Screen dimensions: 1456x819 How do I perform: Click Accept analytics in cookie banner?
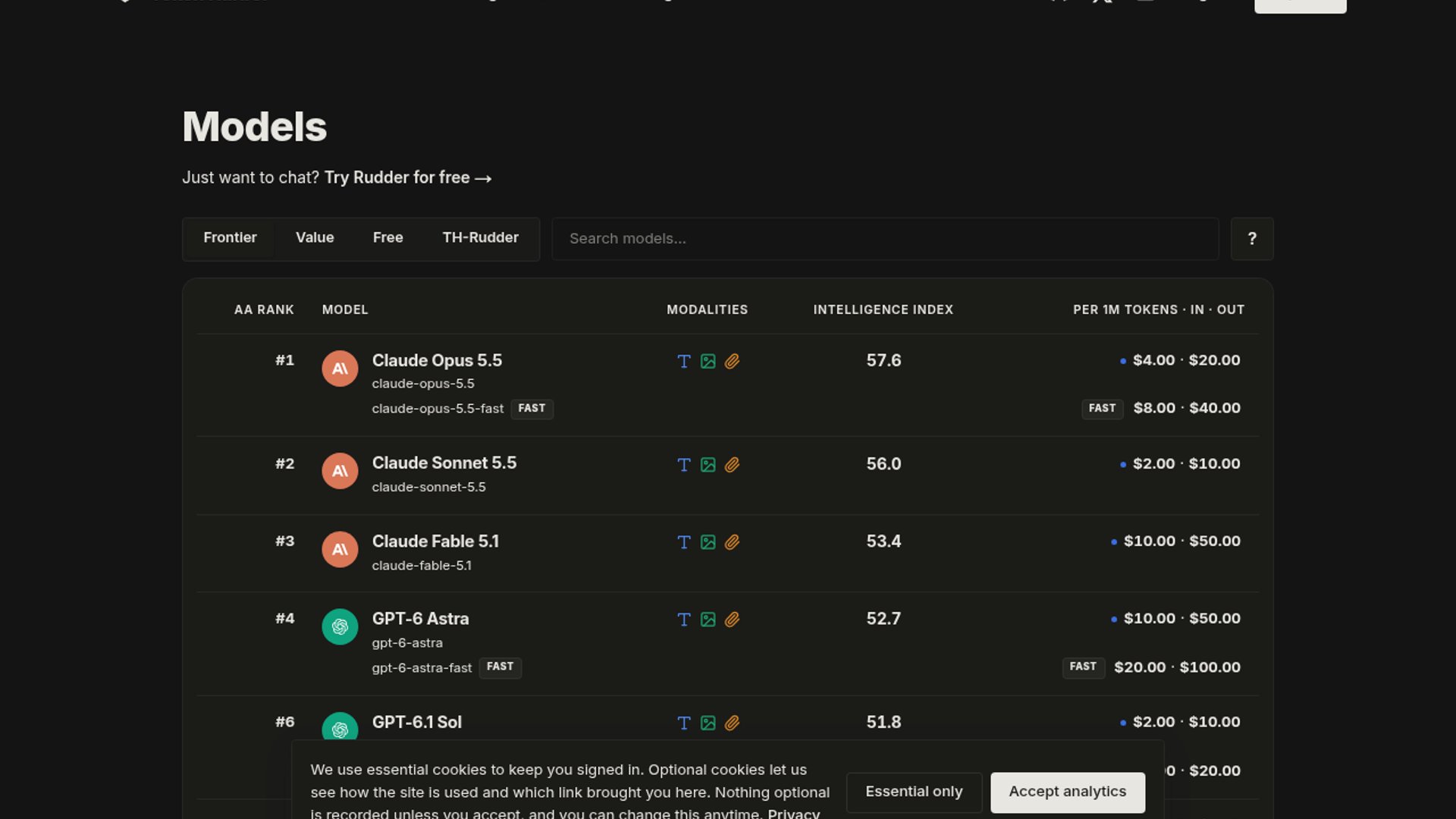pos(1067,792)
